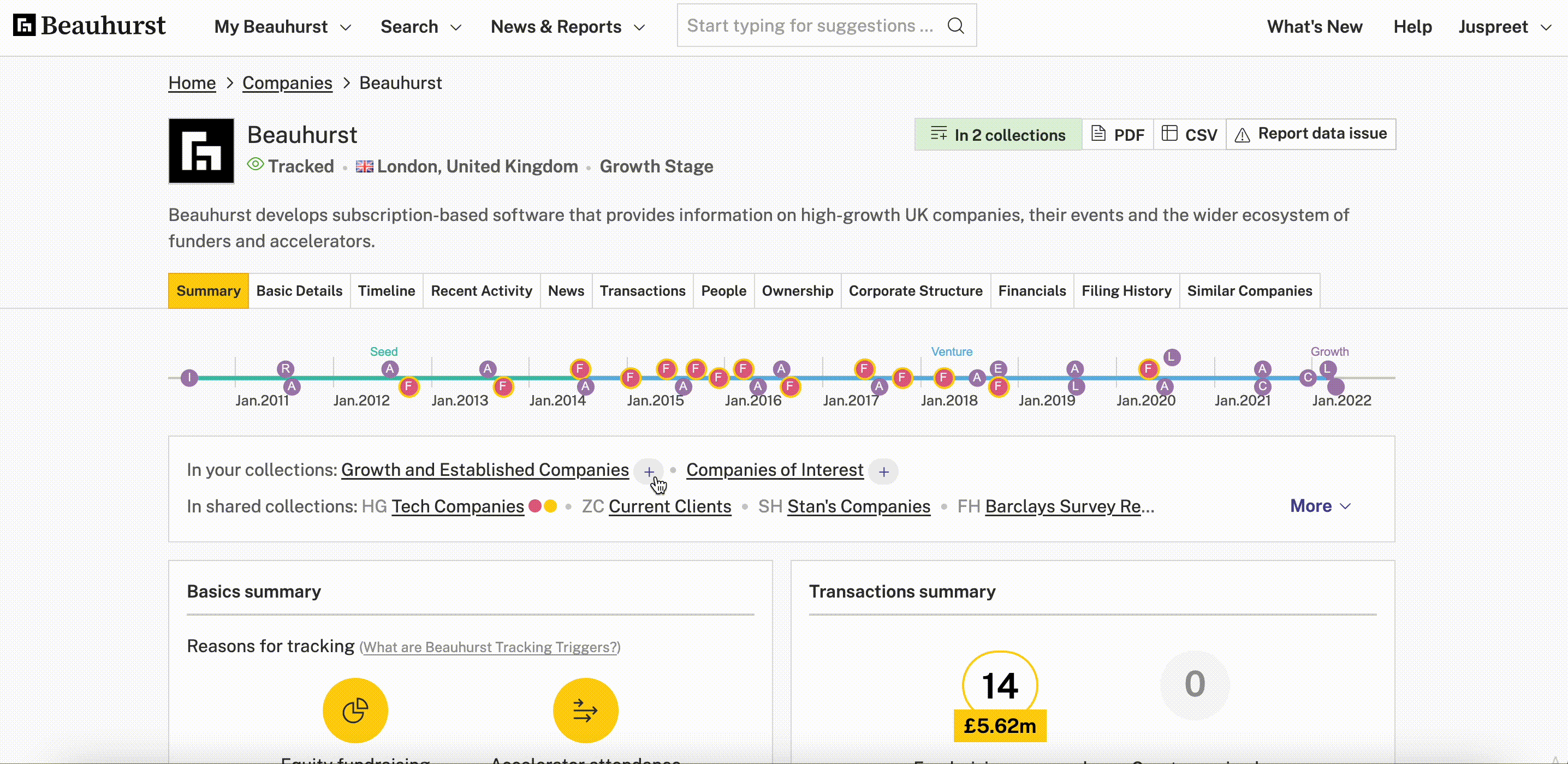Viewport: 1568px width, 764px height.
Task: Expand More shared collections
Action: [x=1320, y=506]
